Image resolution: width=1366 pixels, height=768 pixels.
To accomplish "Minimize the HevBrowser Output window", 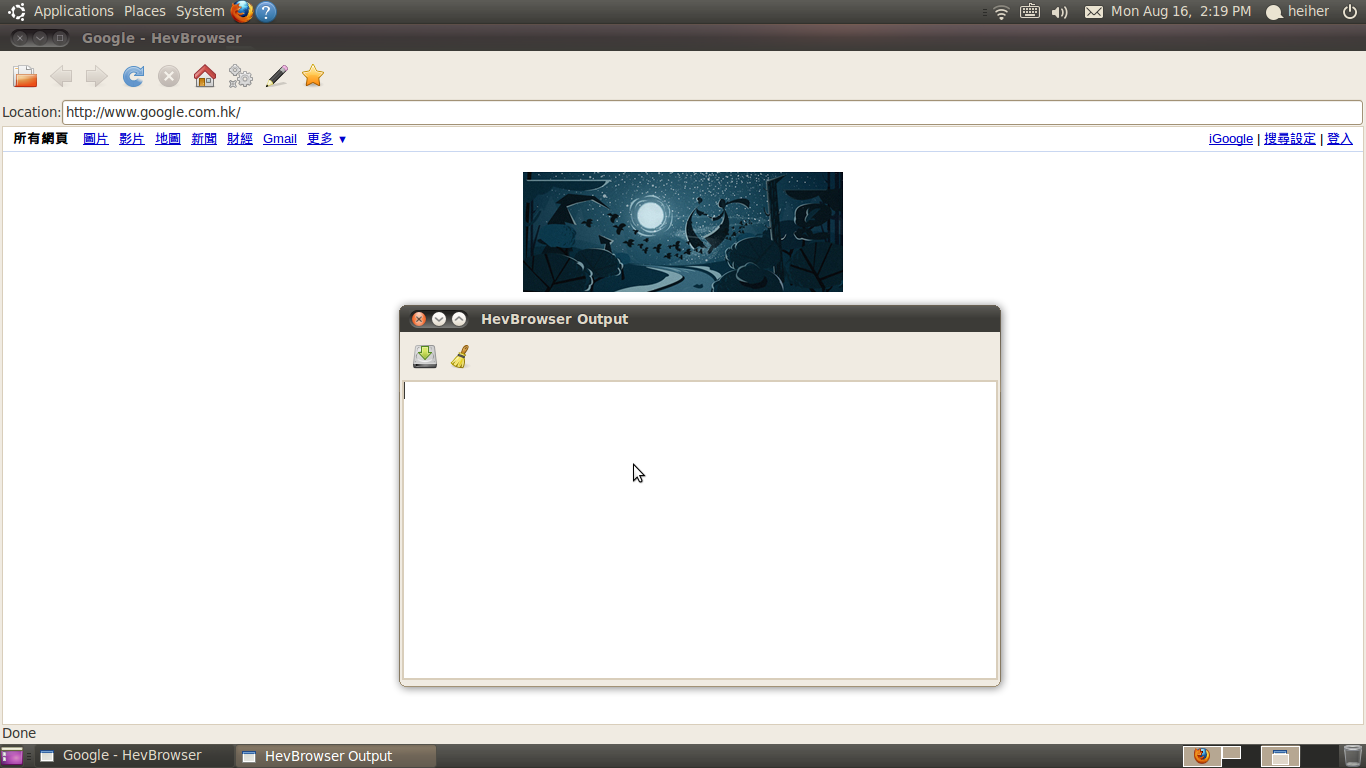I will click(439, 319).
